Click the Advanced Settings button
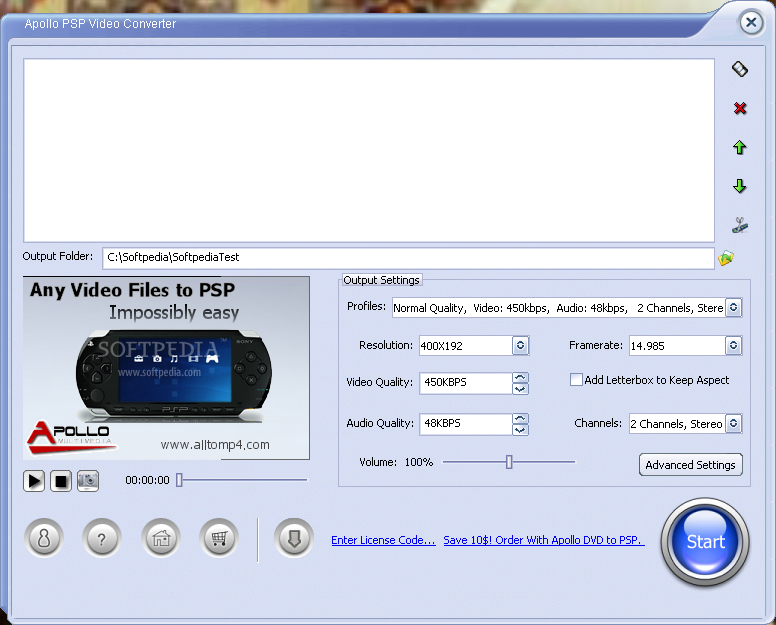Viewport: 776px width, 625px height. 690,465
